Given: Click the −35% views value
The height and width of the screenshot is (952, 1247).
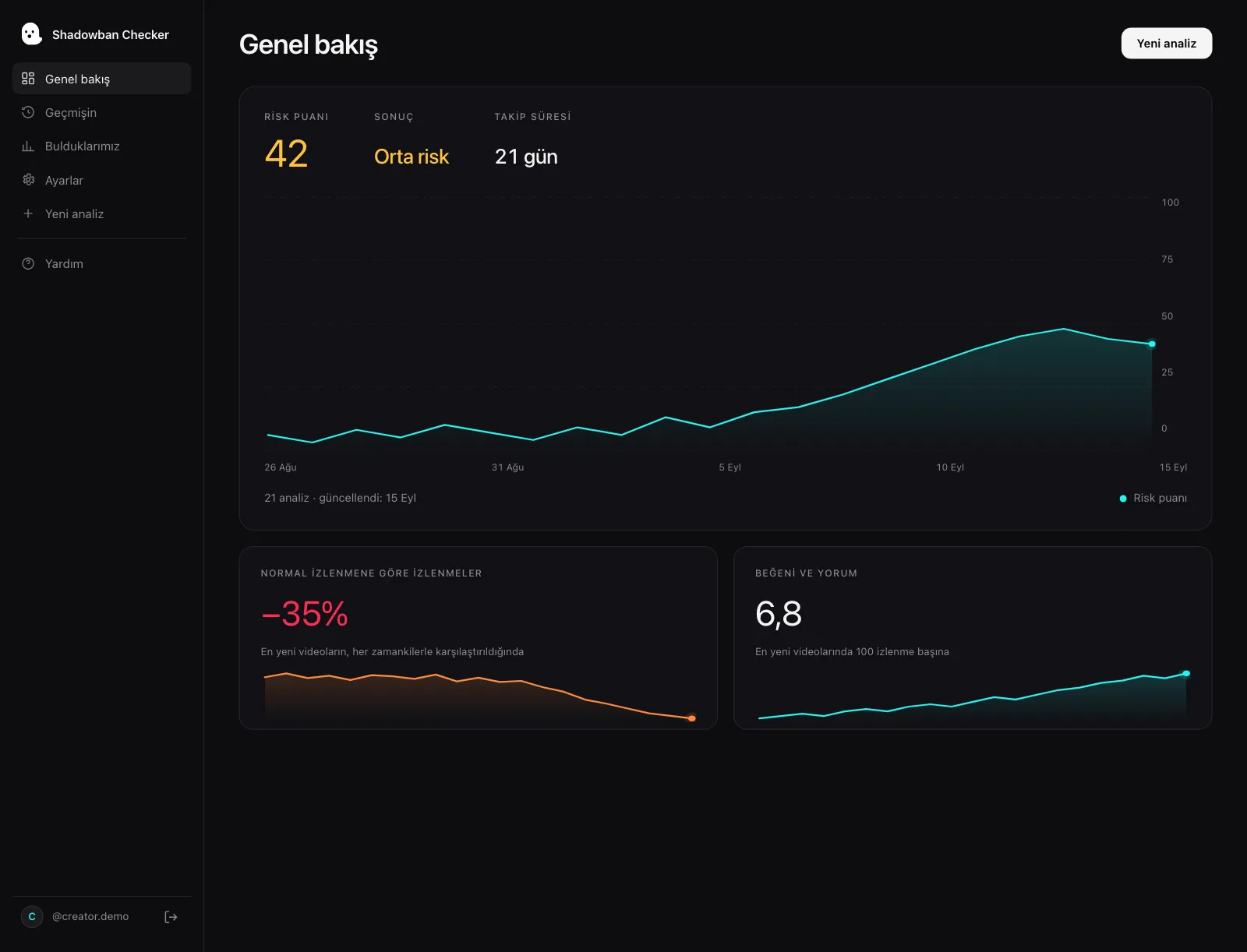Looking at the screenshot, I should click(304, 614).
